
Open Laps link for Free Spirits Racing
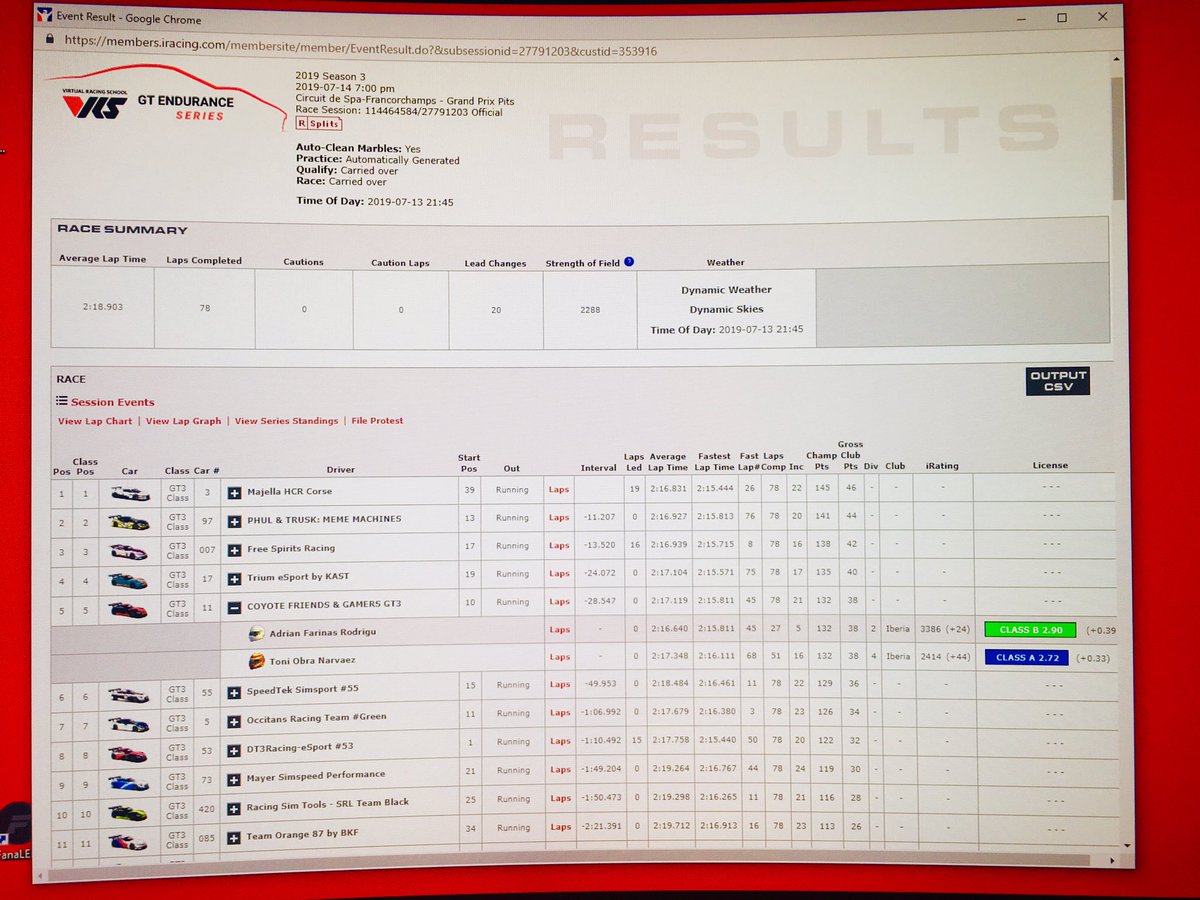(x=559, y=546)
